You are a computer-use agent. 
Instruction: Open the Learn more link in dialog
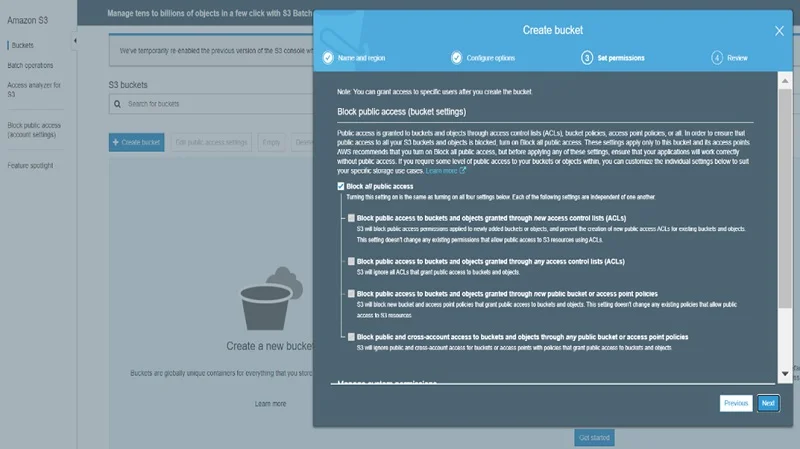441,171
